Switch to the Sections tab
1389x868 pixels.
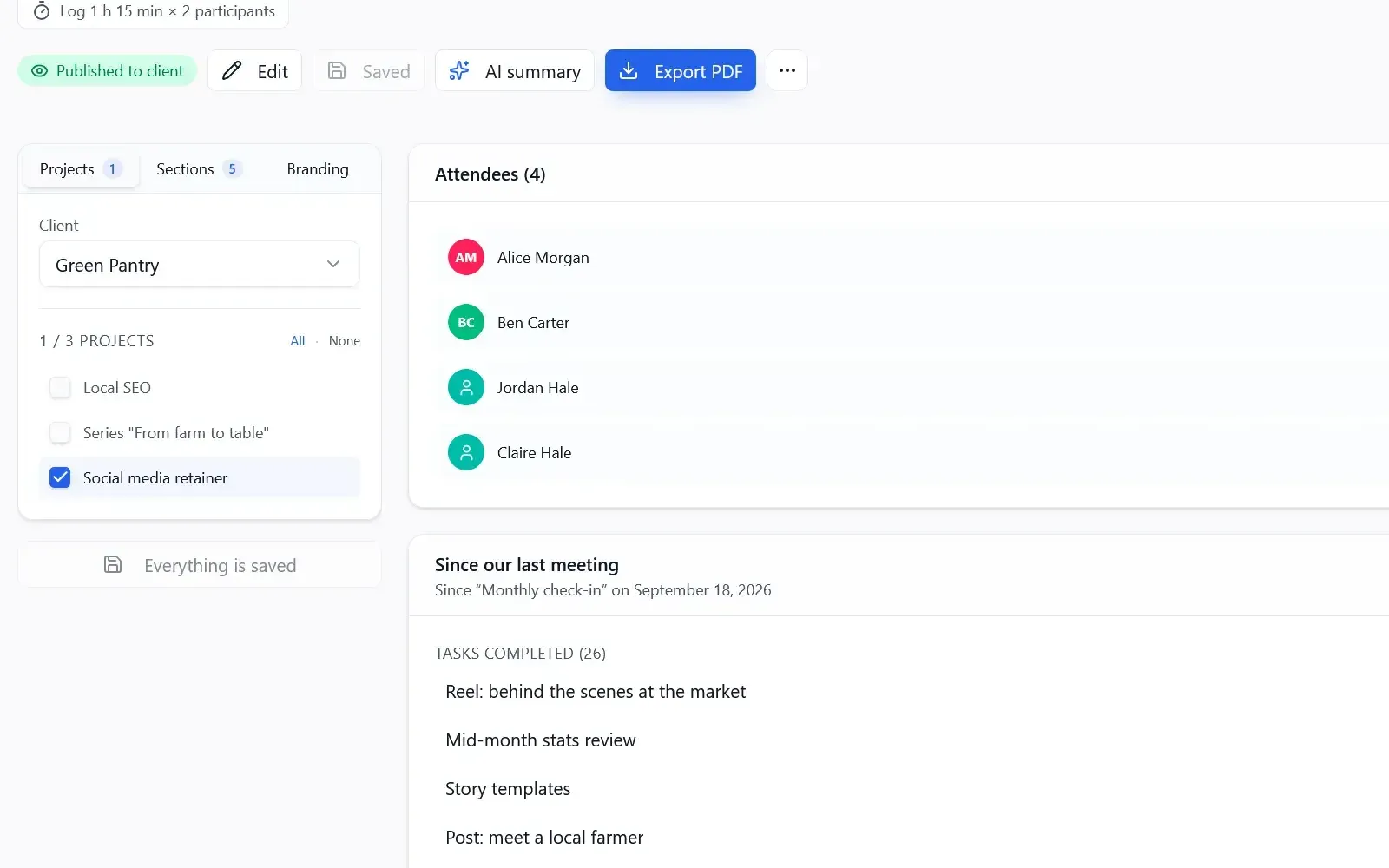[199, 169]
